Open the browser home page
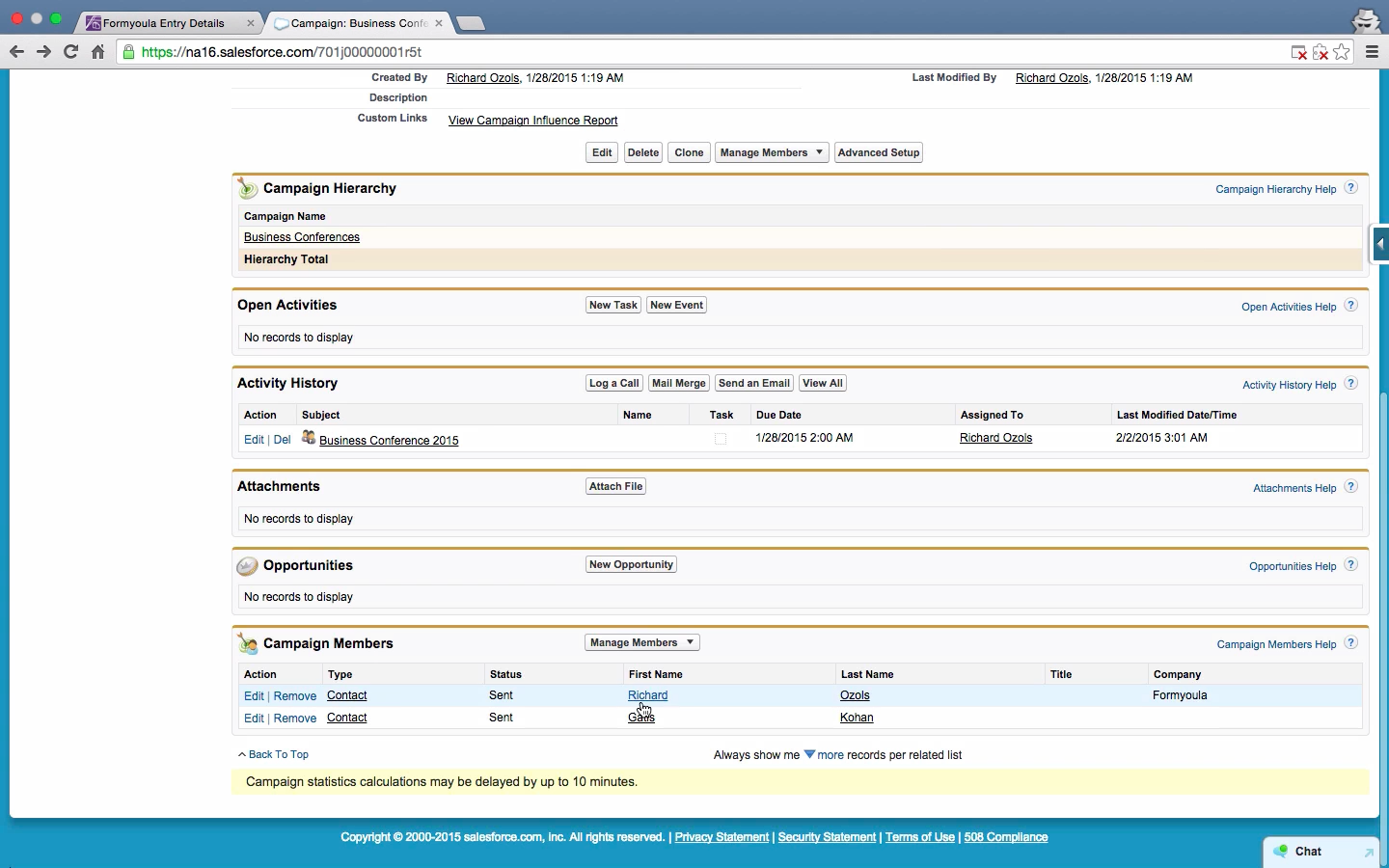 pyautogui.click(x=97, y=52)
